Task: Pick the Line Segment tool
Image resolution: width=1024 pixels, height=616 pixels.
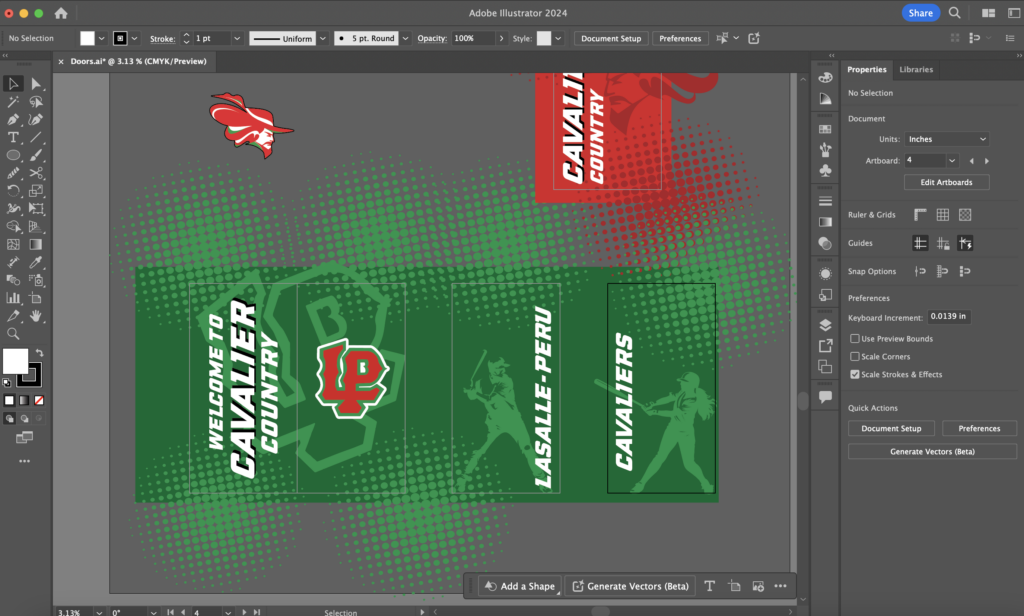Action: click(36, 137)
